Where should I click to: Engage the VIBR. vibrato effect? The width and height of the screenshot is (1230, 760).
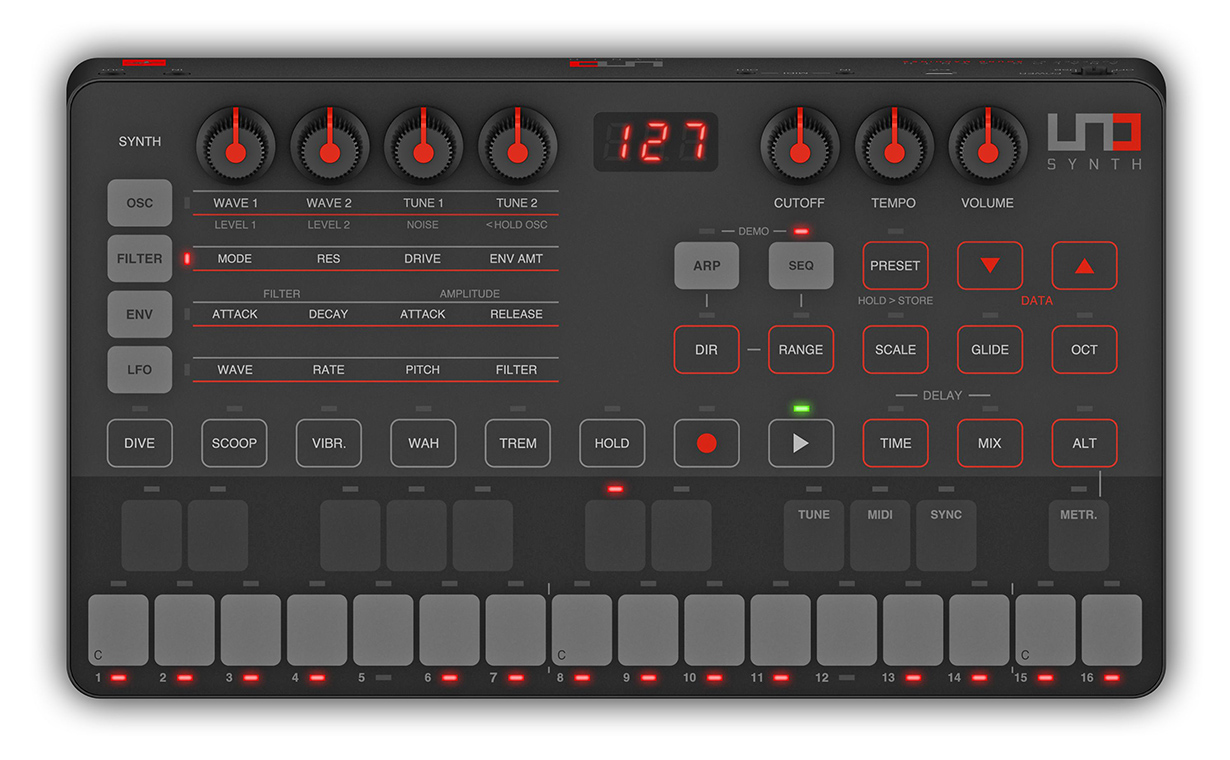(328, 443)
